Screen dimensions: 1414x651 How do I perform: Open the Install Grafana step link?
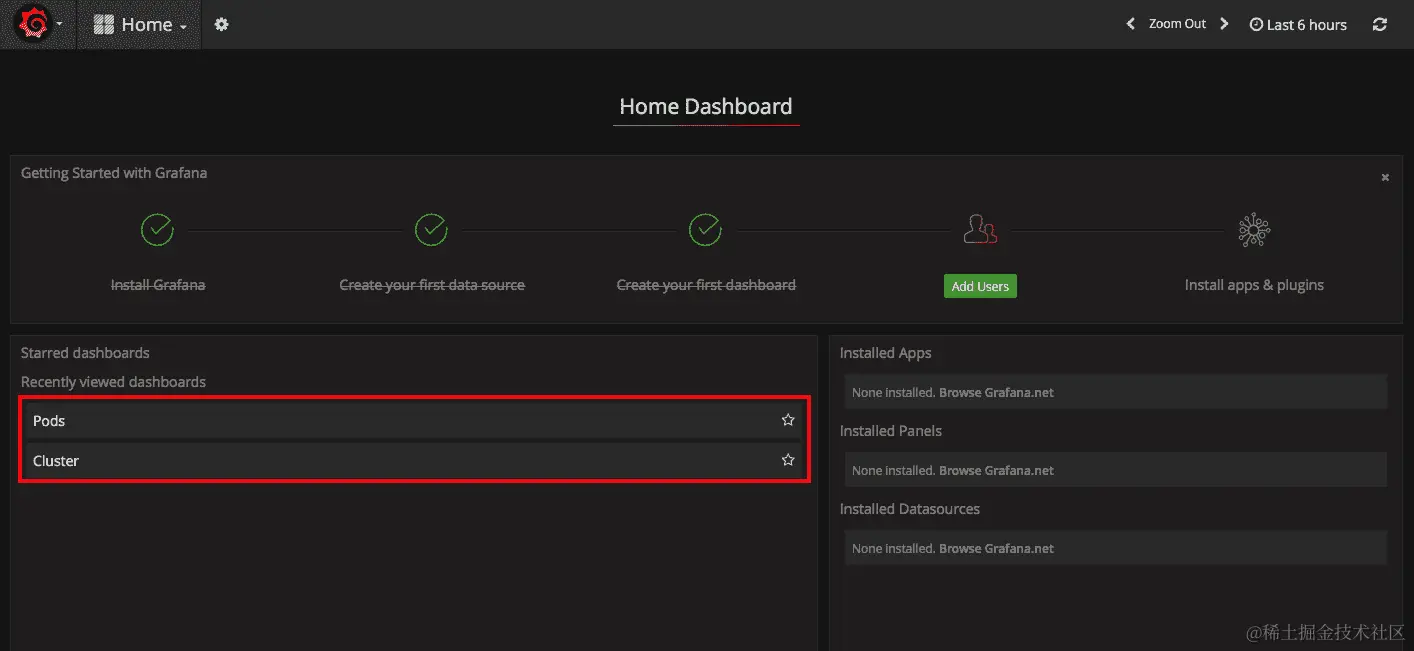pyautogui.click(x=158, y=285)
